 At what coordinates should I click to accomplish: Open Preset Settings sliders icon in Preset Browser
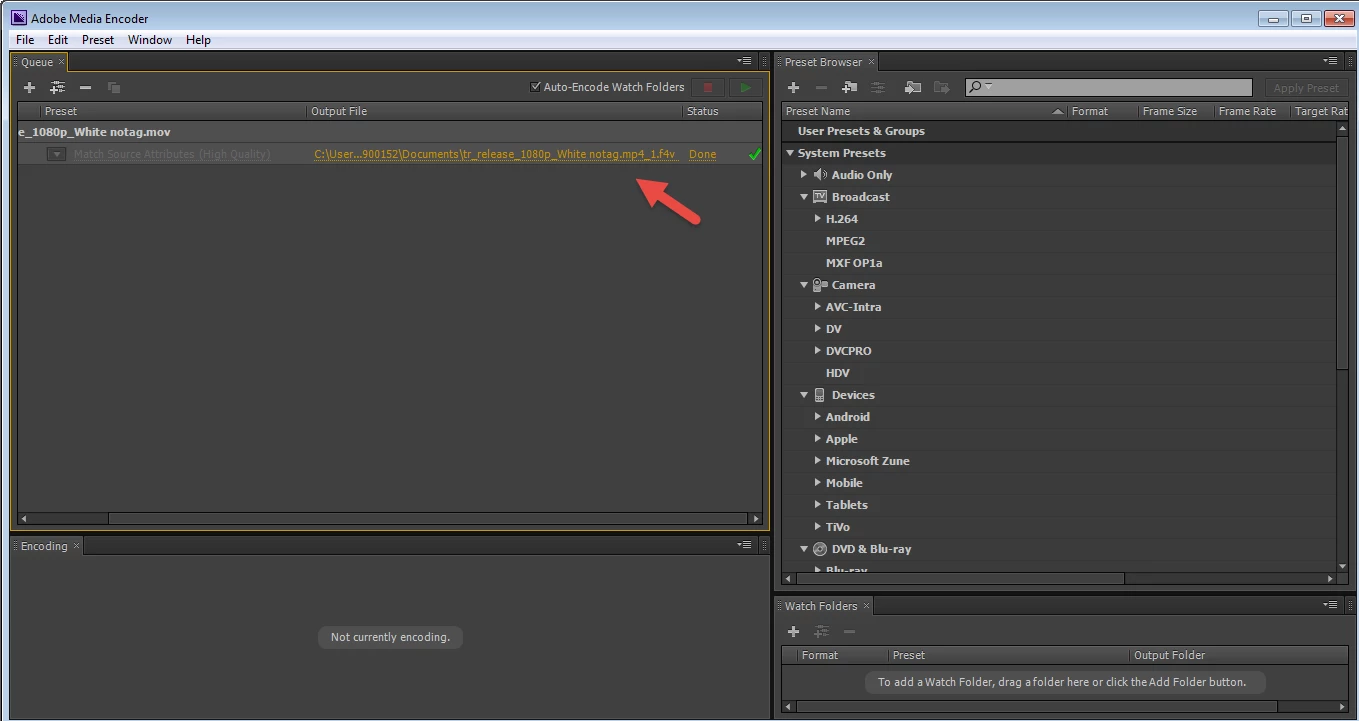click(x=878, y=88)
